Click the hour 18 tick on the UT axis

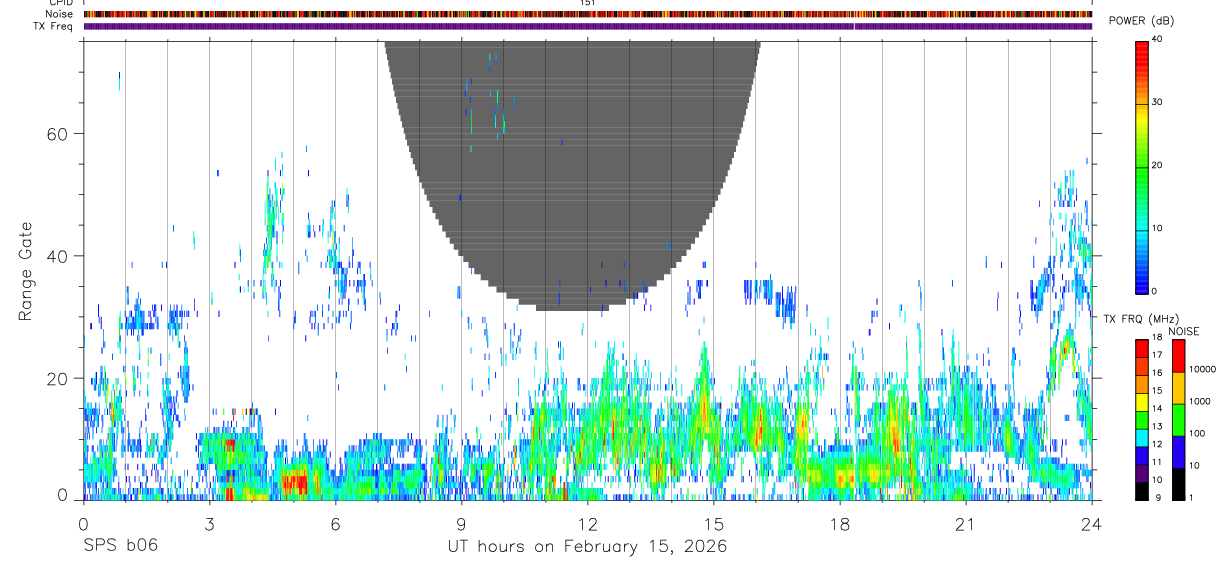pyautogui.click(x=839, y=524)
